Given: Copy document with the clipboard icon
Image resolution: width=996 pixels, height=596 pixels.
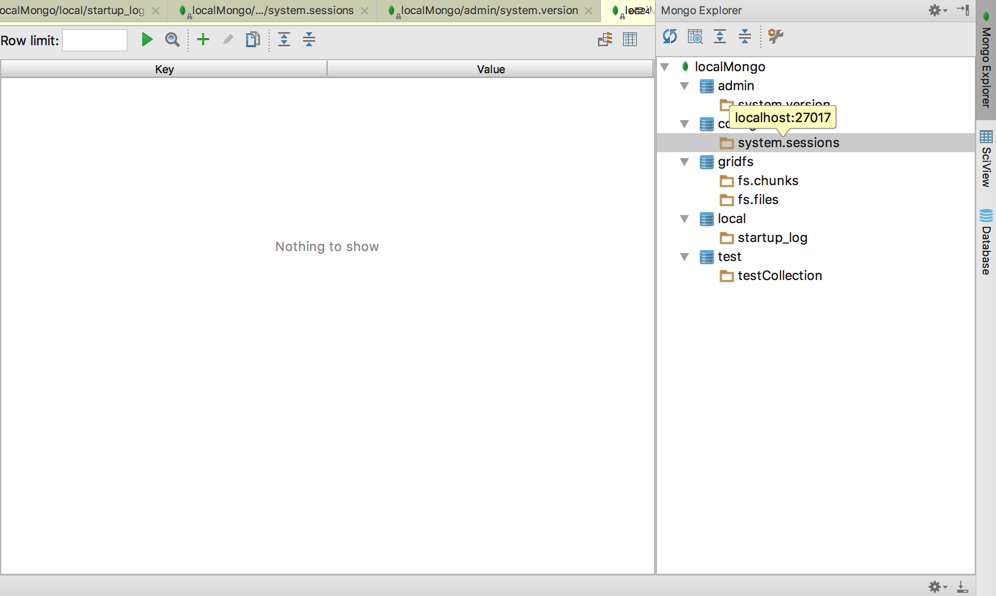Looking at the screenshot, I should click(x=253, y=39).
